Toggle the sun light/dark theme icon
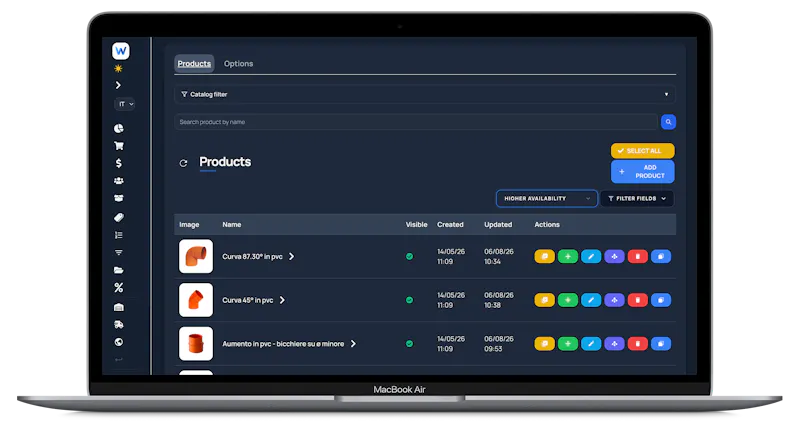This screenshot has width=800, height=431. click(x=118, y=68)
